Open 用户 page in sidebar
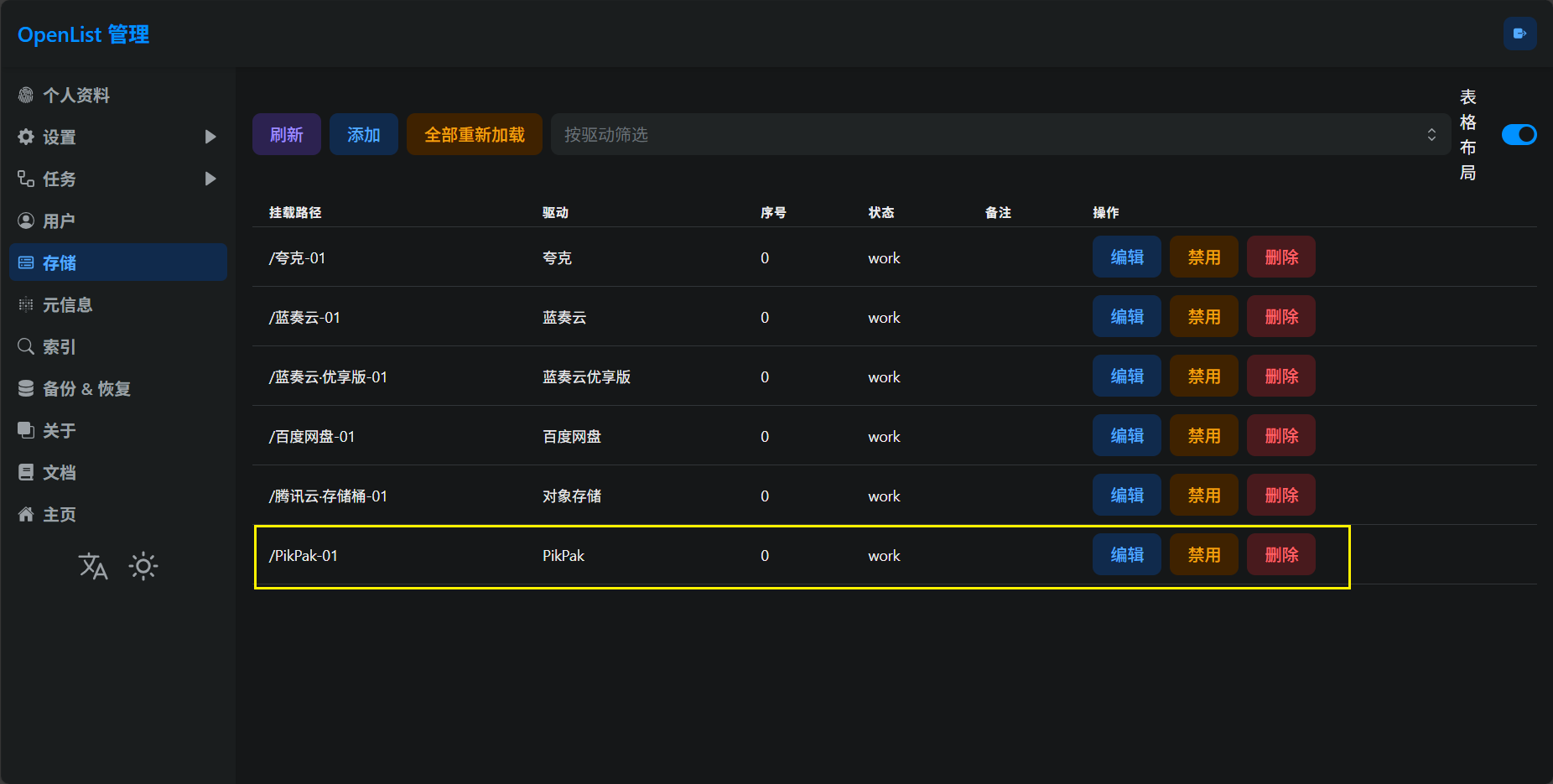1553x784 pixels. tap(59, 221)
